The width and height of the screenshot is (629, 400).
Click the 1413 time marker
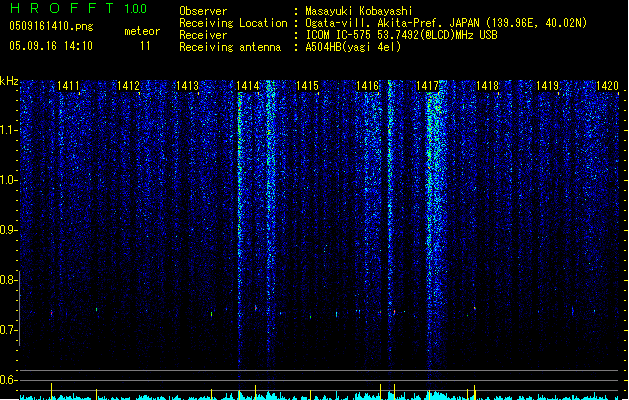[x=188, y=86]
